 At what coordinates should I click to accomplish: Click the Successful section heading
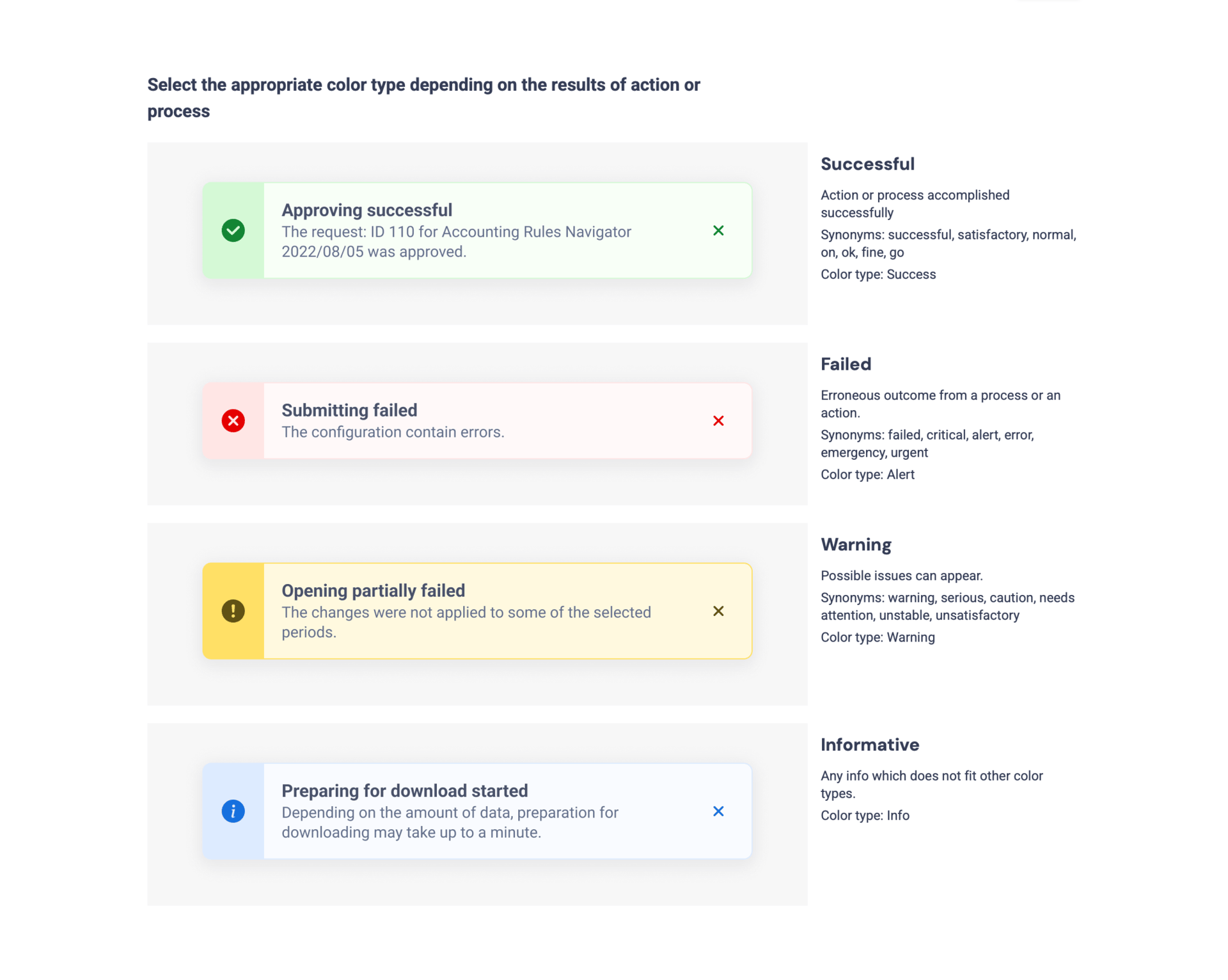(x=867, y=164)
